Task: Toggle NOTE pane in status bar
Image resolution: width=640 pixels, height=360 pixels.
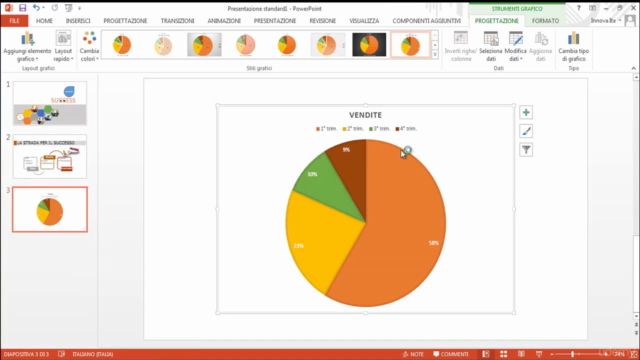Action: tap(413, 354)
